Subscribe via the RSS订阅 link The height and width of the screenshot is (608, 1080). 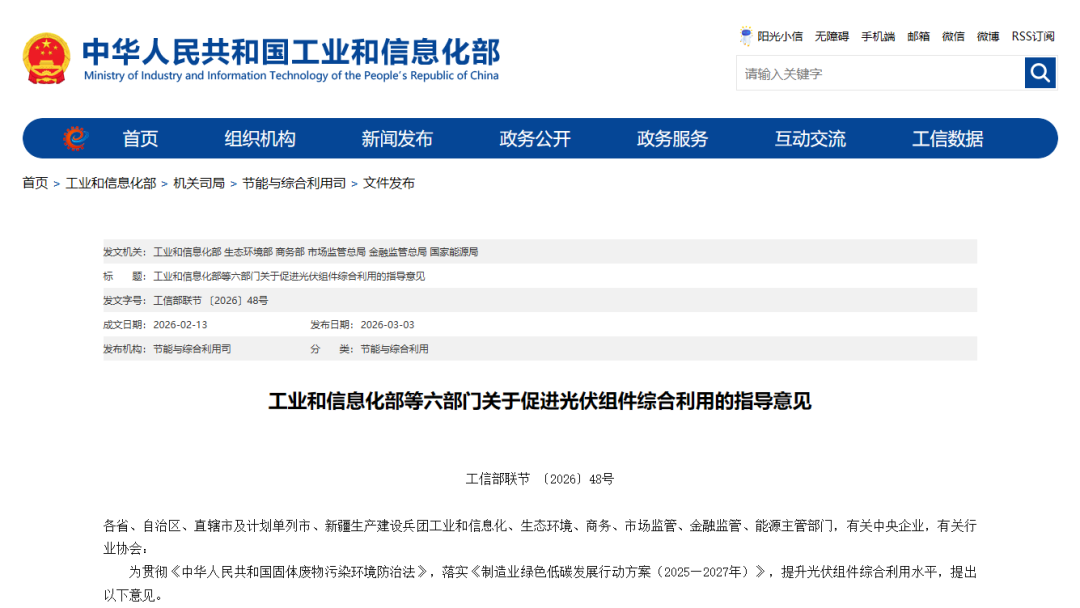point(1030,36)
